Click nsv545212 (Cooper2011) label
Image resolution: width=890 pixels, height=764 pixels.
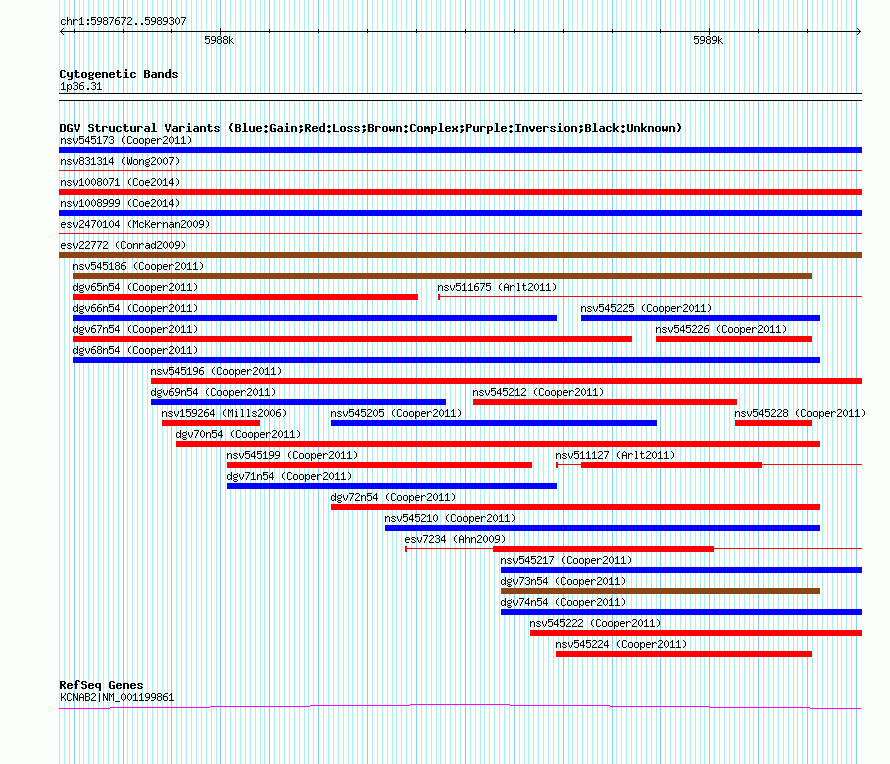tap(538, 392)
